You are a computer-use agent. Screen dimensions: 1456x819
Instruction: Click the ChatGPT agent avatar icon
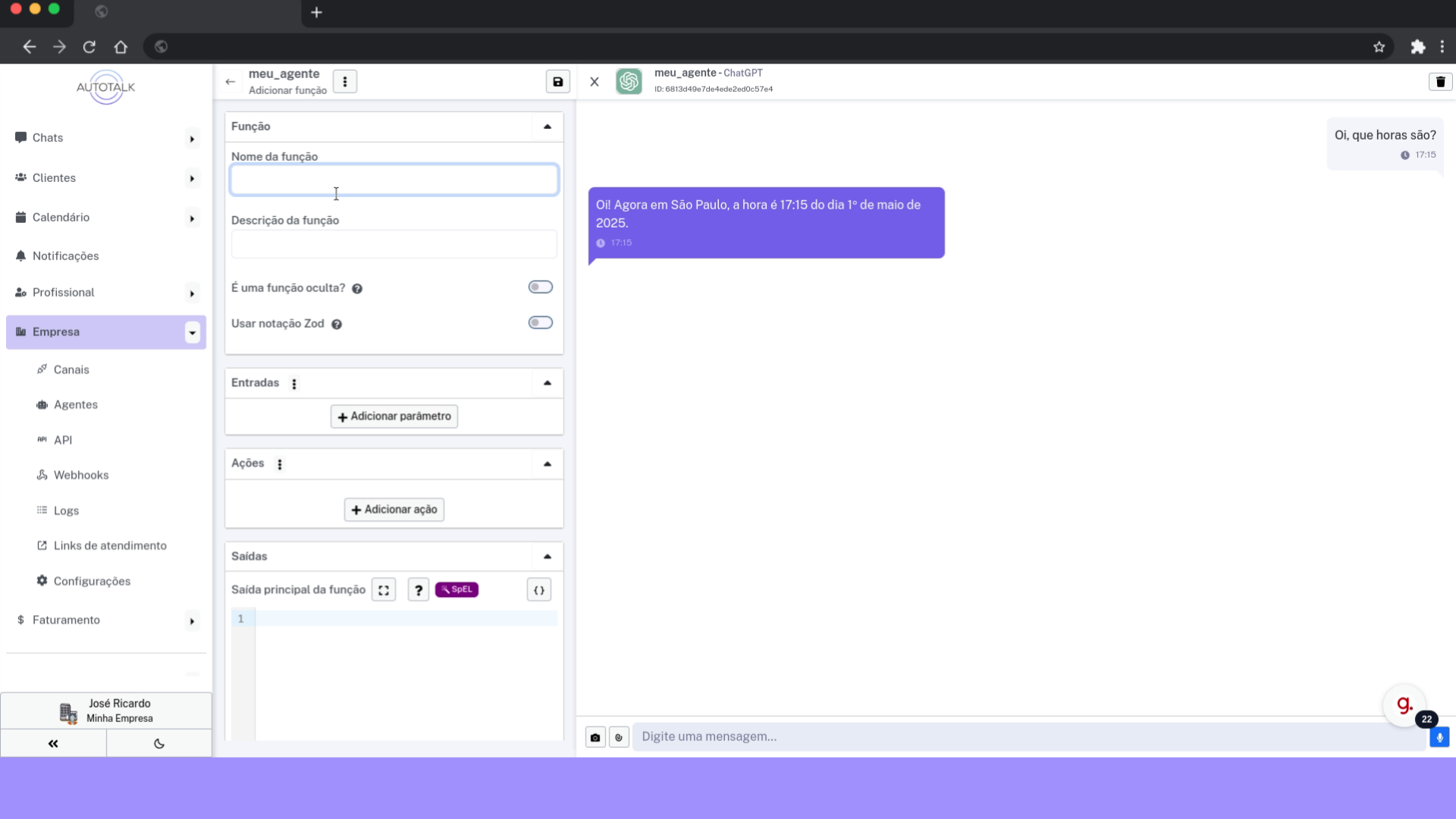(x=629, y=81)
